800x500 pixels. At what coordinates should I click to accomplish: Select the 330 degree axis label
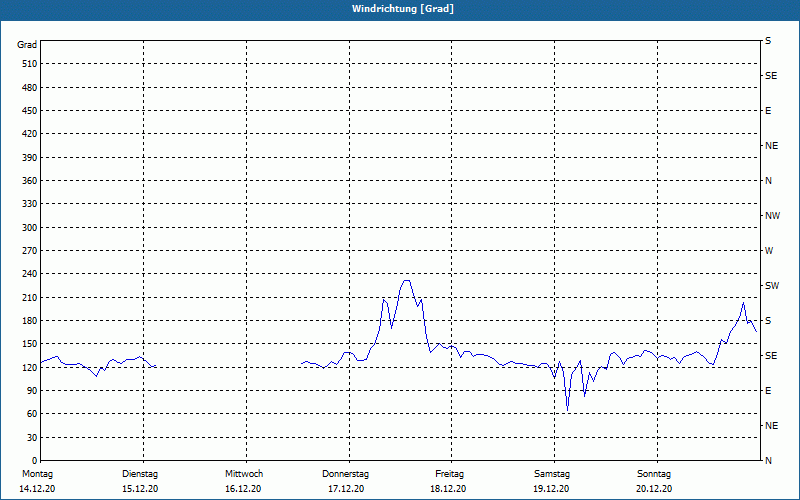click(x=30, y=204)
